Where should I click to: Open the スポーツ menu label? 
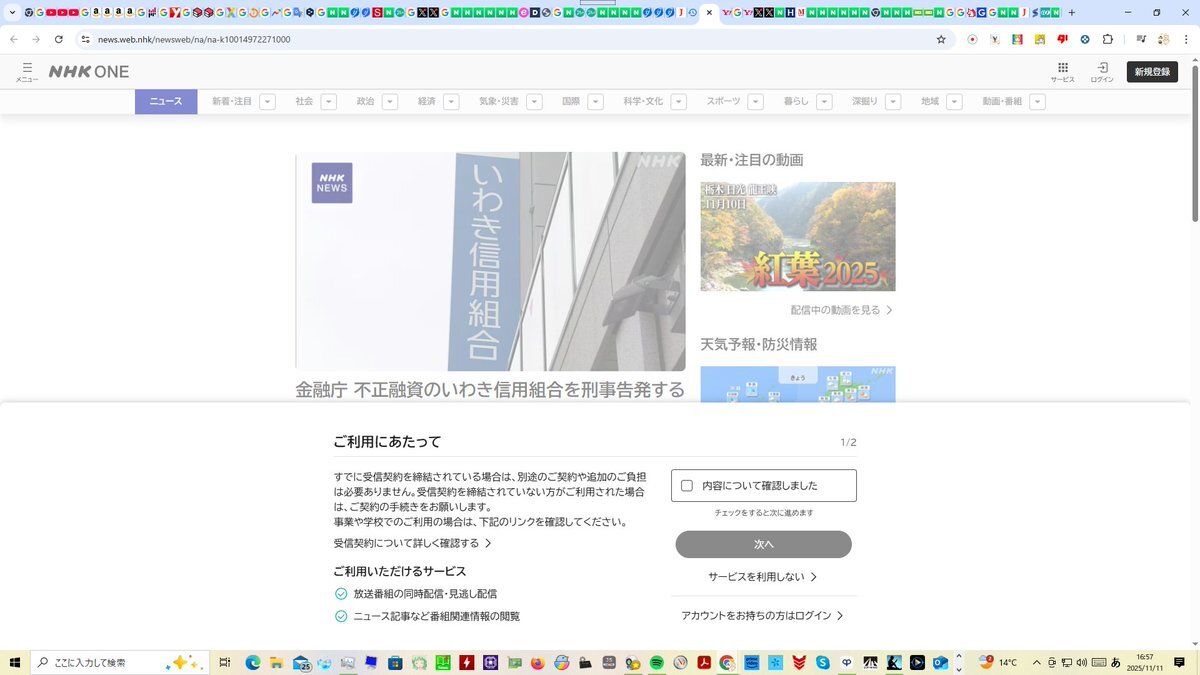[723, 101]
